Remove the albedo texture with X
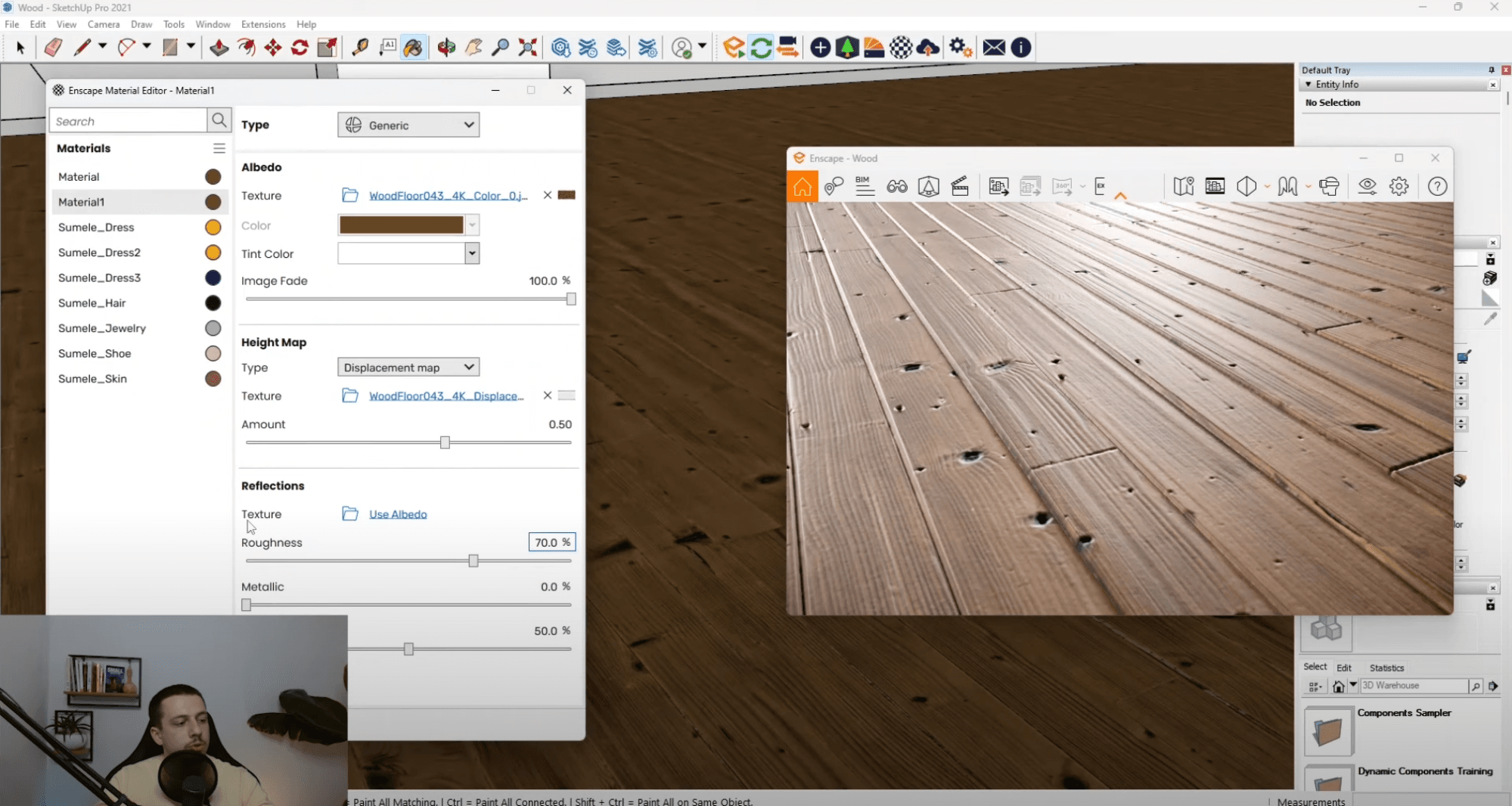 [x=547, y=195]
